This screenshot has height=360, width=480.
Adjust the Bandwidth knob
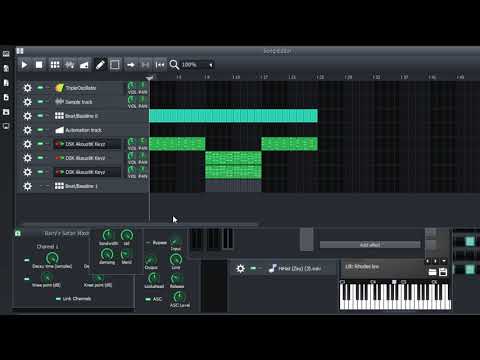107,235
